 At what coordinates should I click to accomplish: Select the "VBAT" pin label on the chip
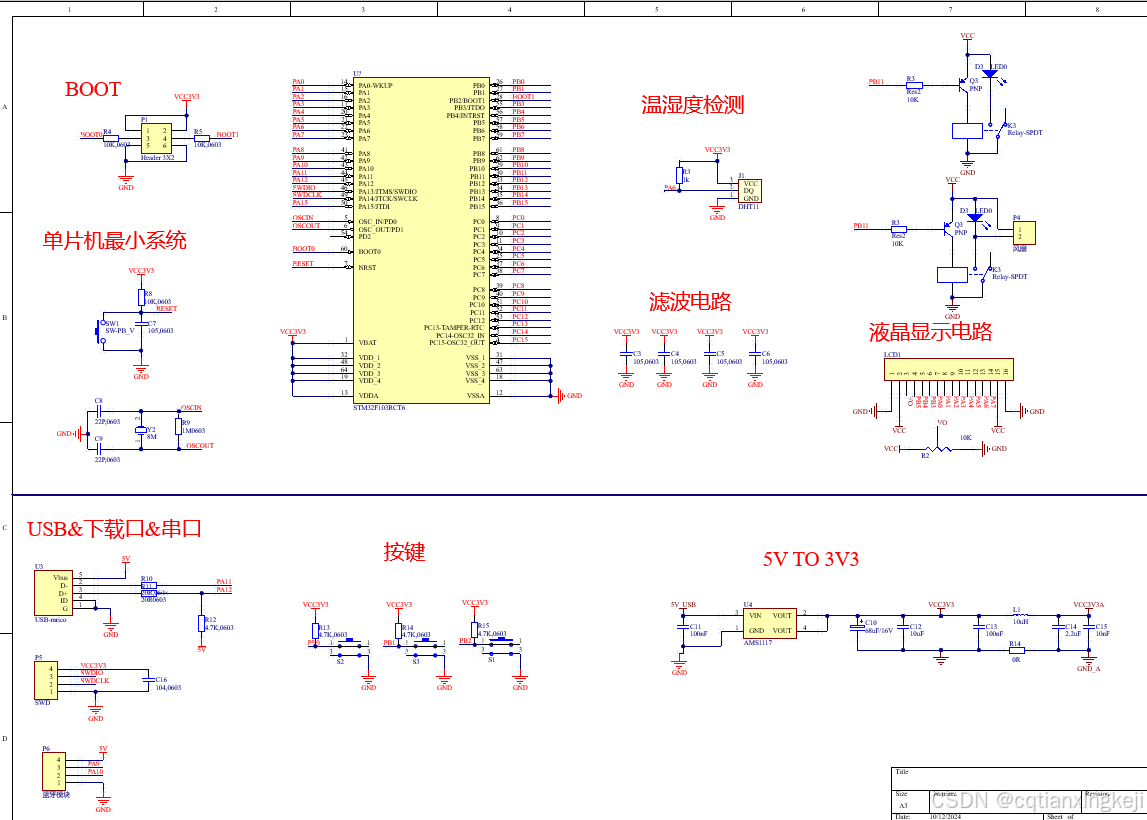(367, 342)
